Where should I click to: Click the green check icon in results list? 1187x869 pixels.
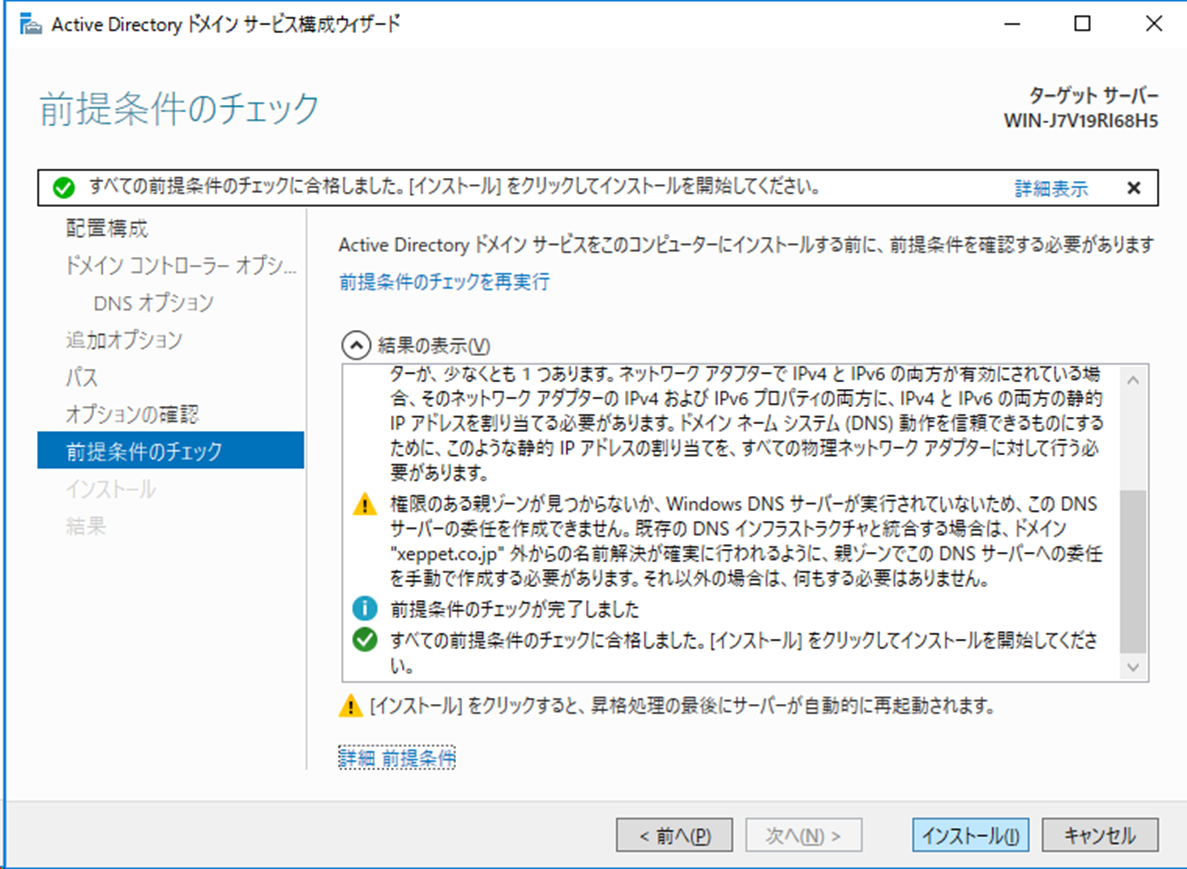click(x=365, y=640)
